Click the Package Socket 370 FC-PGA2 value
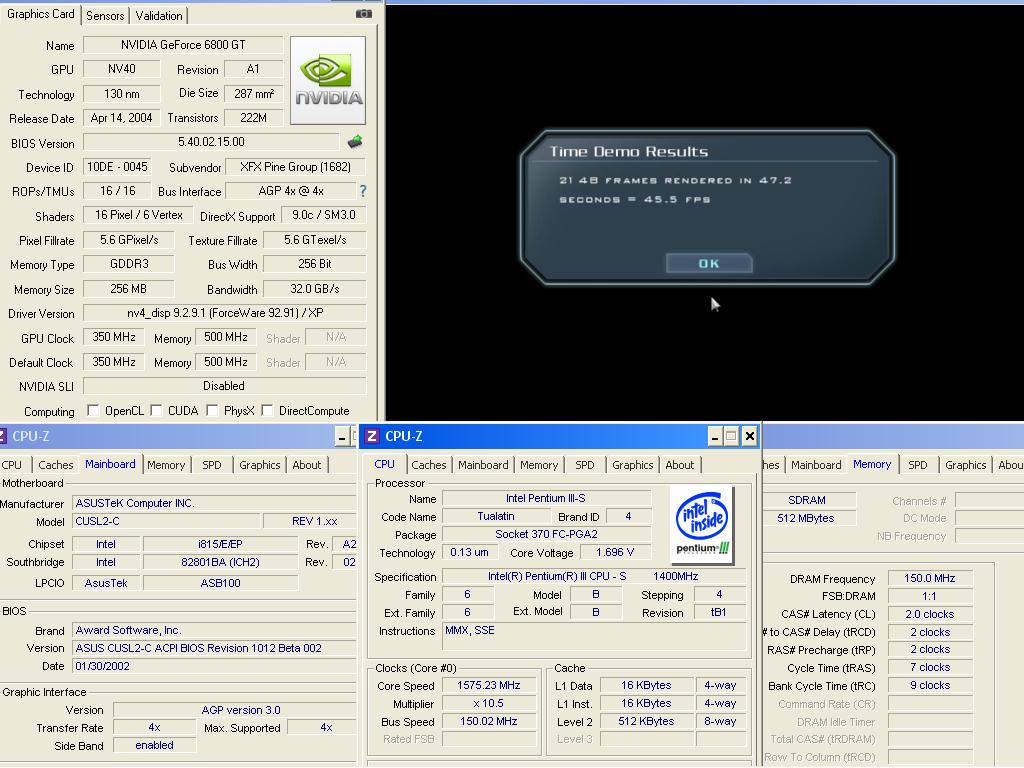1024x768 pixels. [546, 534]
